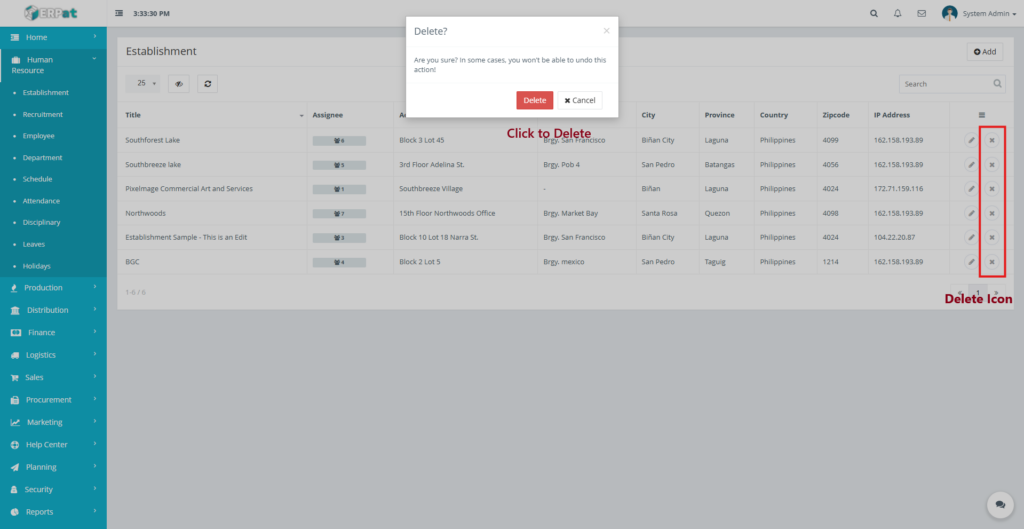Delete the Southbreeze lake row
This screenshot has height=529, width=1024.
(x=991, y=165)
